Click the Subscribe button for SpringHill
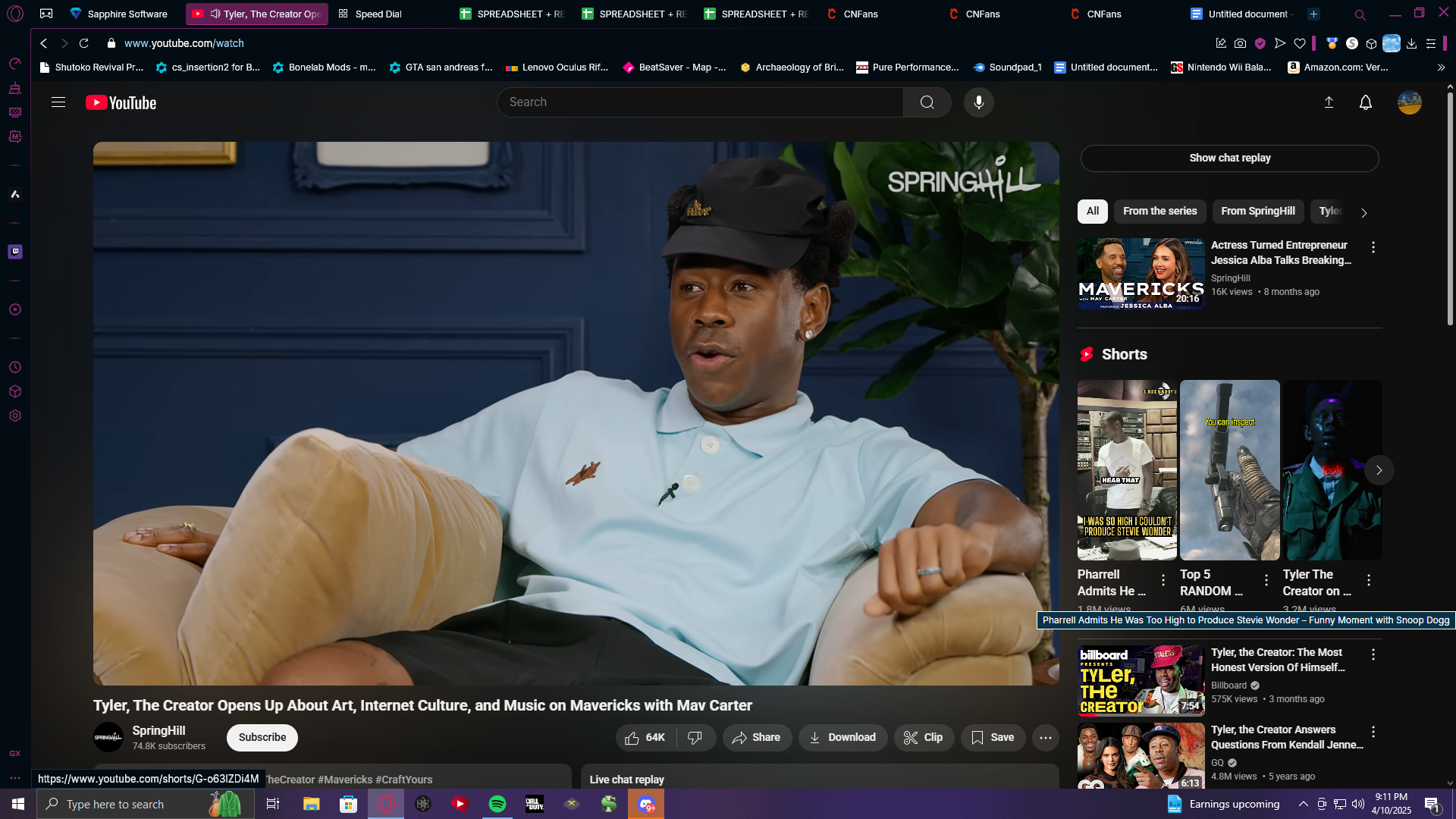 click(262, 737)
